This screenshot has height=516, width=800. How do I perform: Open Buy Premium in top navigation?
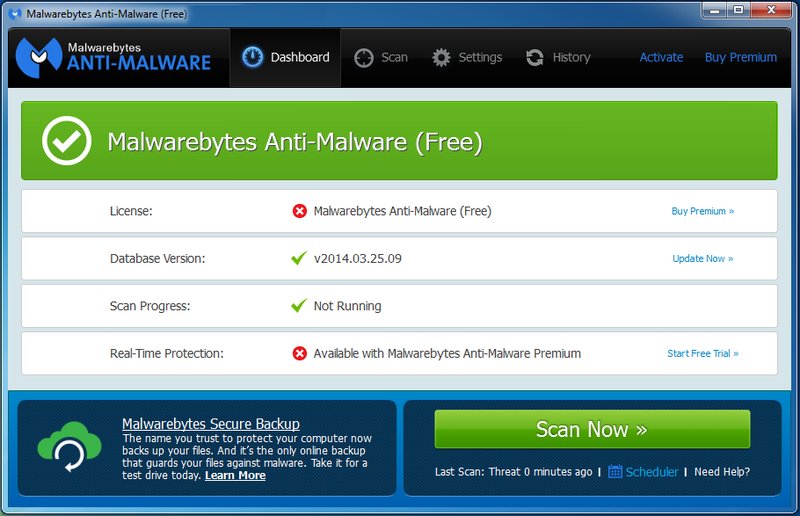740,58
